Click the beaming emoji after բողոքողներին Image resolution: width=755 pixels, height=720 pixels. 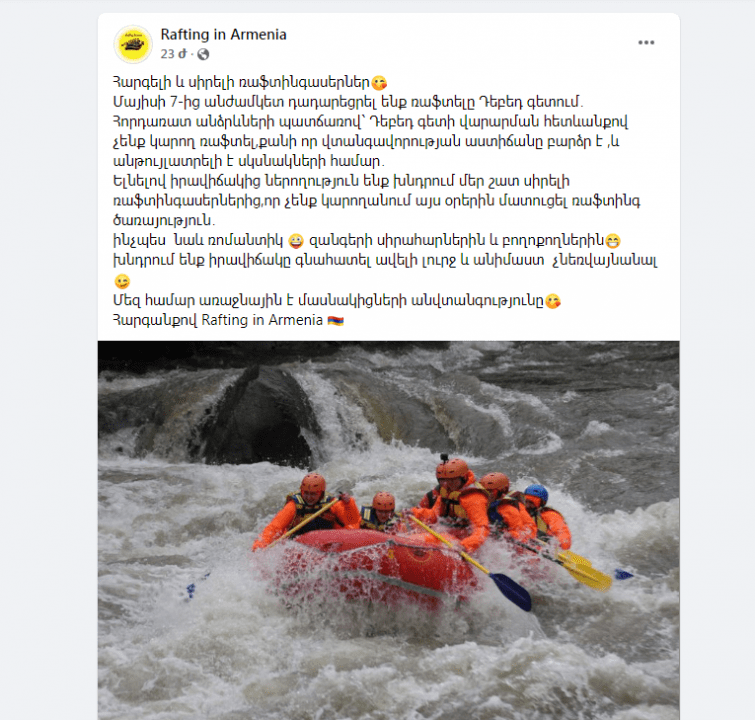tap(612, 240)
